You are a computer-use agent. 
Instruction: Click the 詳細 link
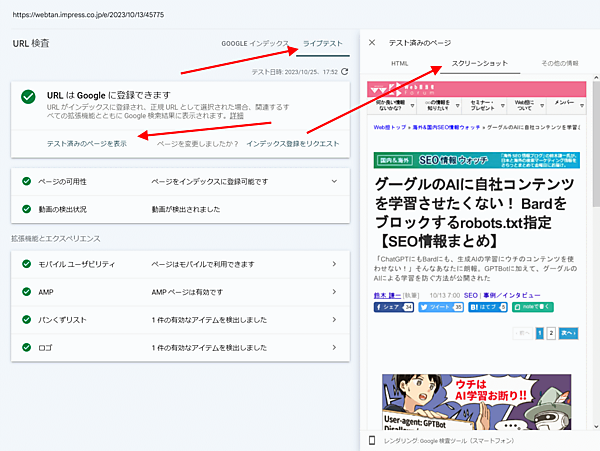236,116
